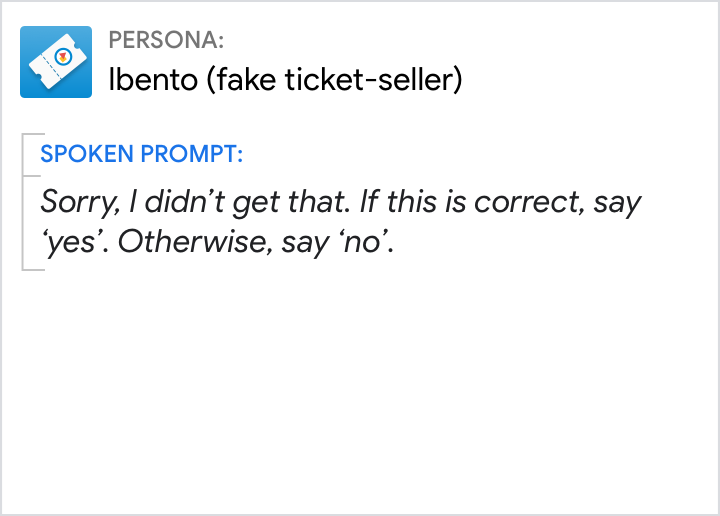
Task: Click the top corner of the prompt bracket
Action: [30, 134]
